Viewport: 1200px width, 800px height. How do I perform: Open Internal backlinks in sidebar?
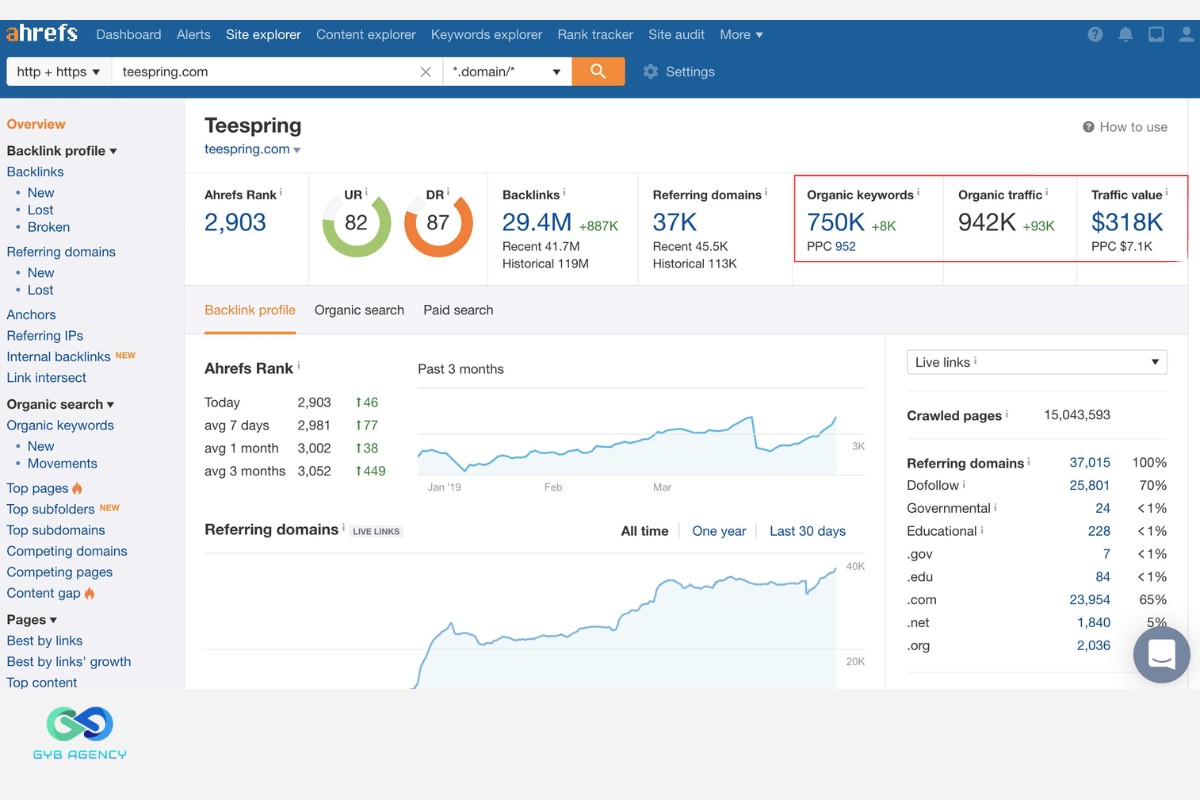click(59, 357)
